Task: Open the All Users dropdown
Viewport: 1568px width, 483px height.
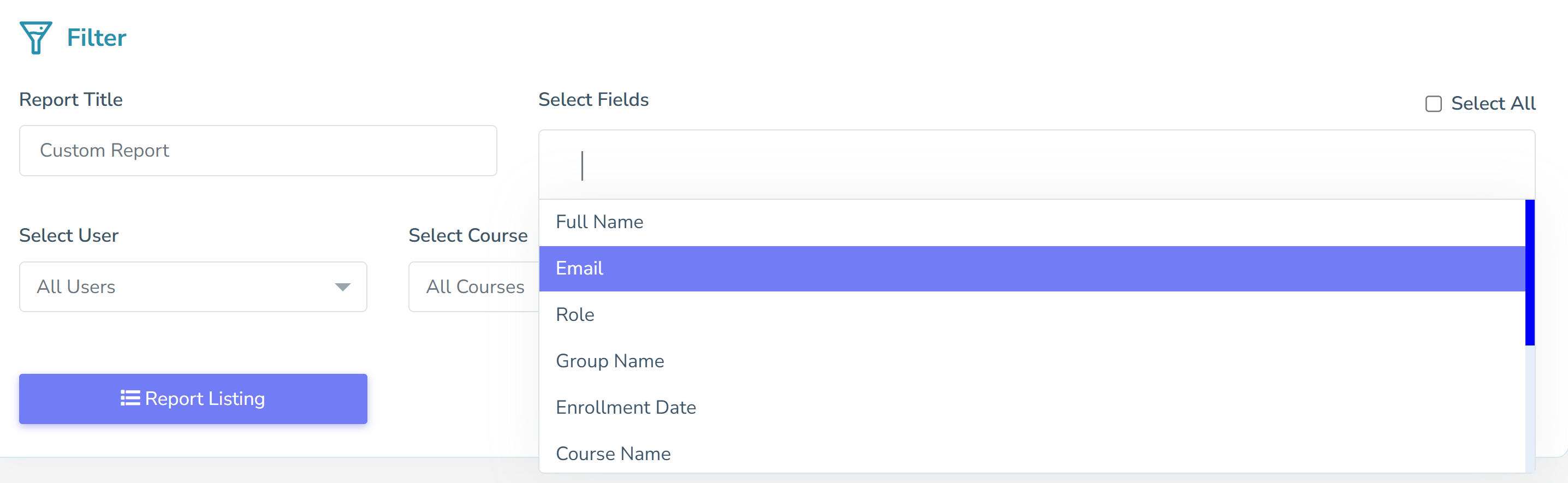Action: tap(193, 287)
